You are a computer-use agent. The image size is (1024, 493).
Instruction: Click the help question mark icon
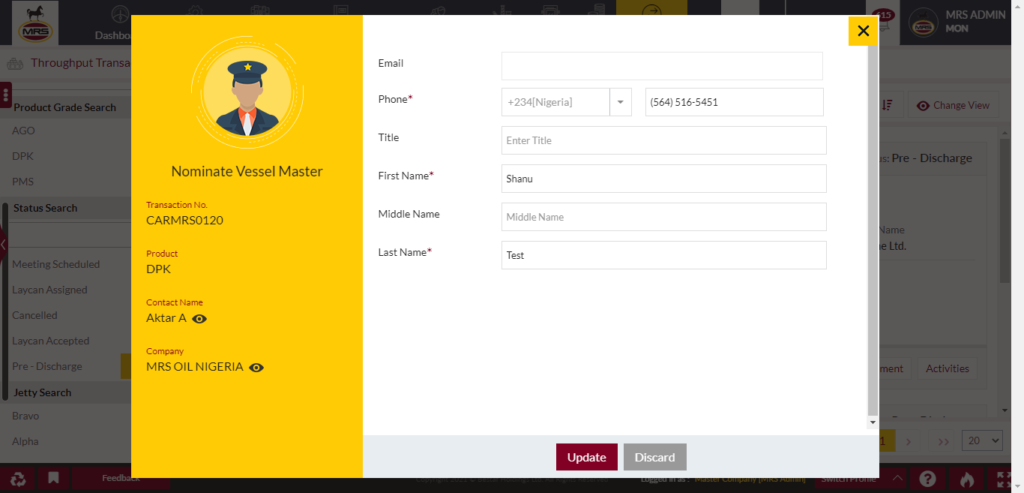(928, 479)
